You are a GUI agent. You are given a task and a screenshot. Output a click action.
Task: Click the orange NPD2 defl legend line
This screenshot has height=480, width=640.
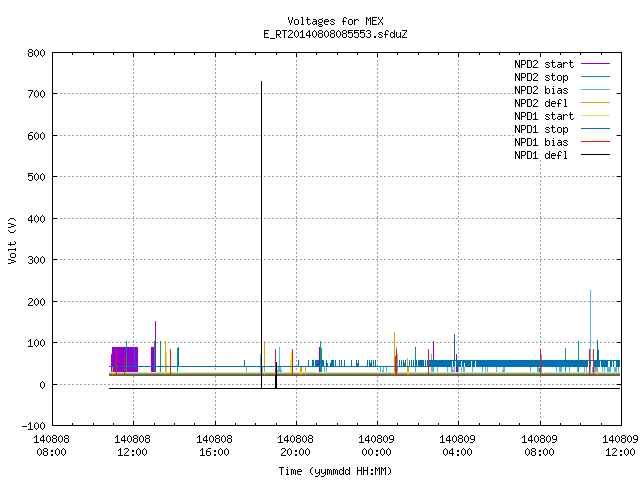point(595,103)
